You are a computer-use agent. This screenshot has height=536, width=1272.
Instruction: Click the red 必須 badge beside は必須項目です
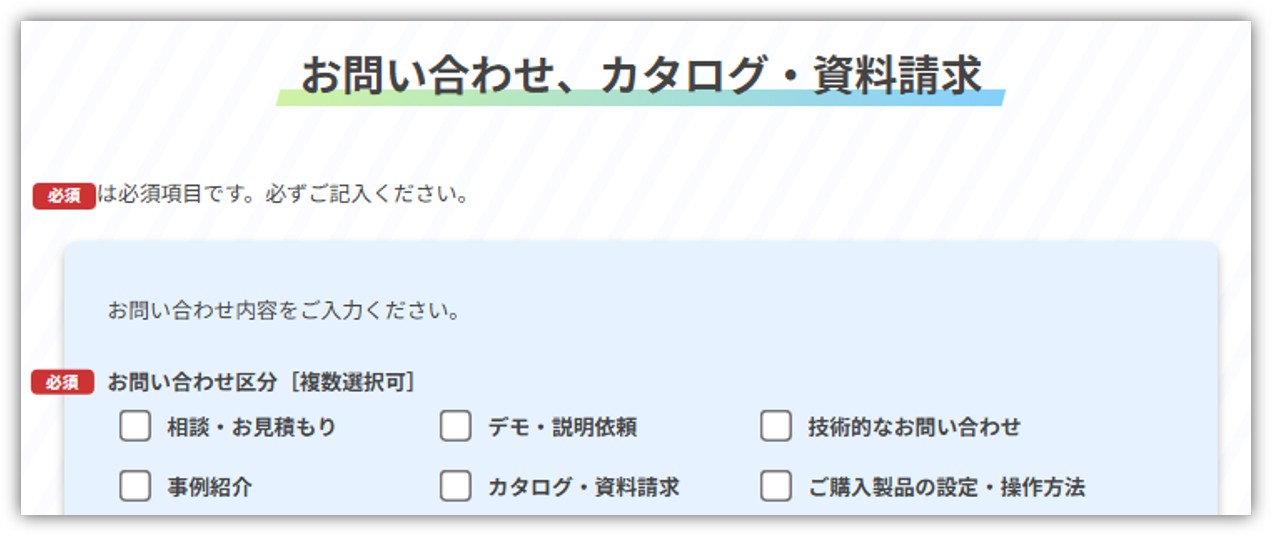point(64,196)
